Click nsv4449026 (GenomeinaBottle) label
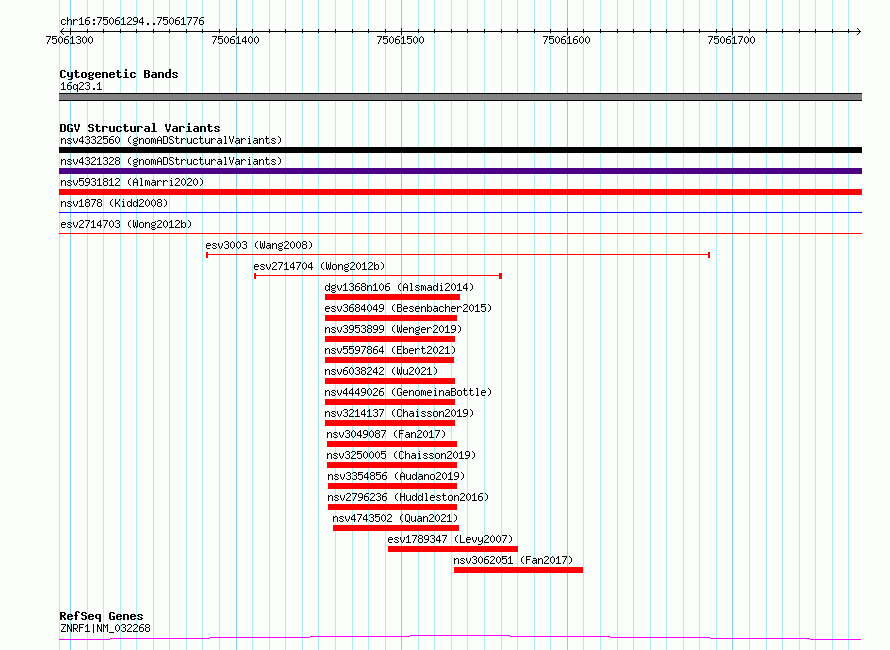 tap(408, 392)
